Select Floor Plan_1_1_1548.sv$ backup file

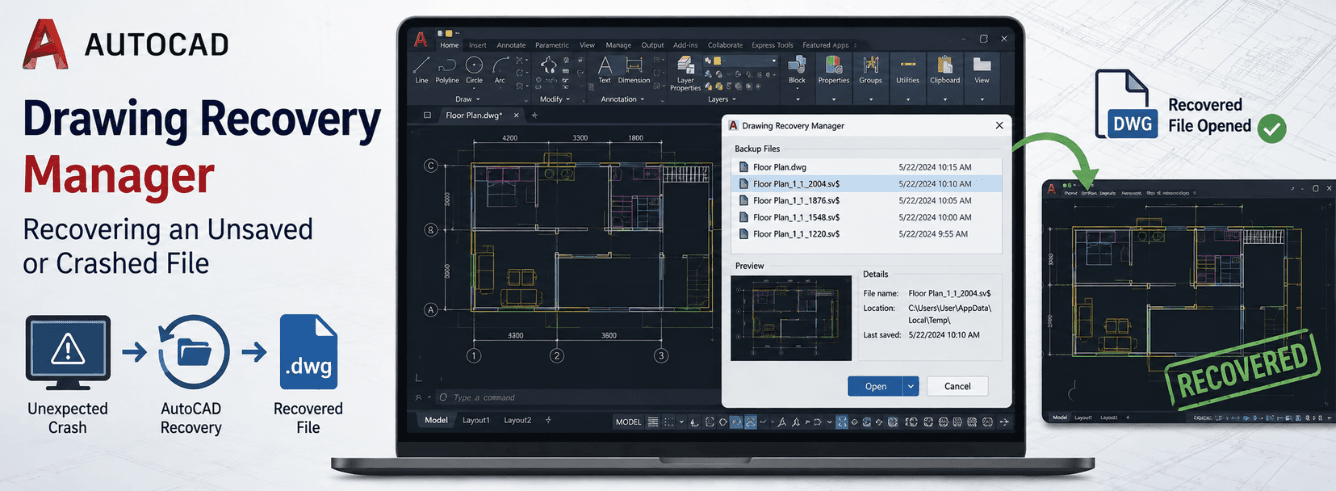[866, 217]
